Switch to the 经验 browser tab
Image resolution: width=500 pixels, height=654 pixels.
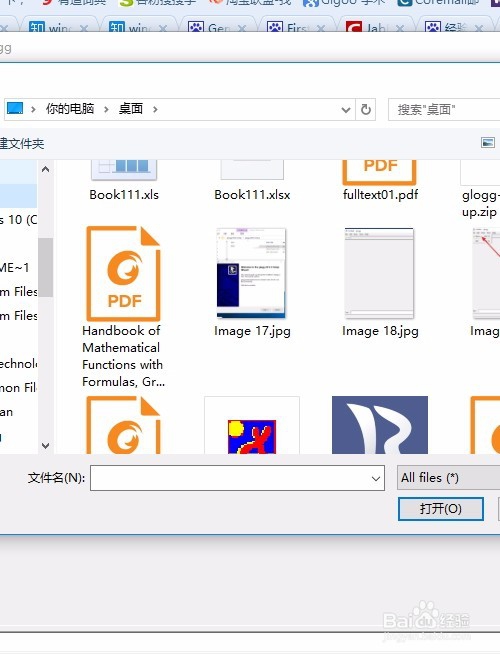click(x=455, y=28)
